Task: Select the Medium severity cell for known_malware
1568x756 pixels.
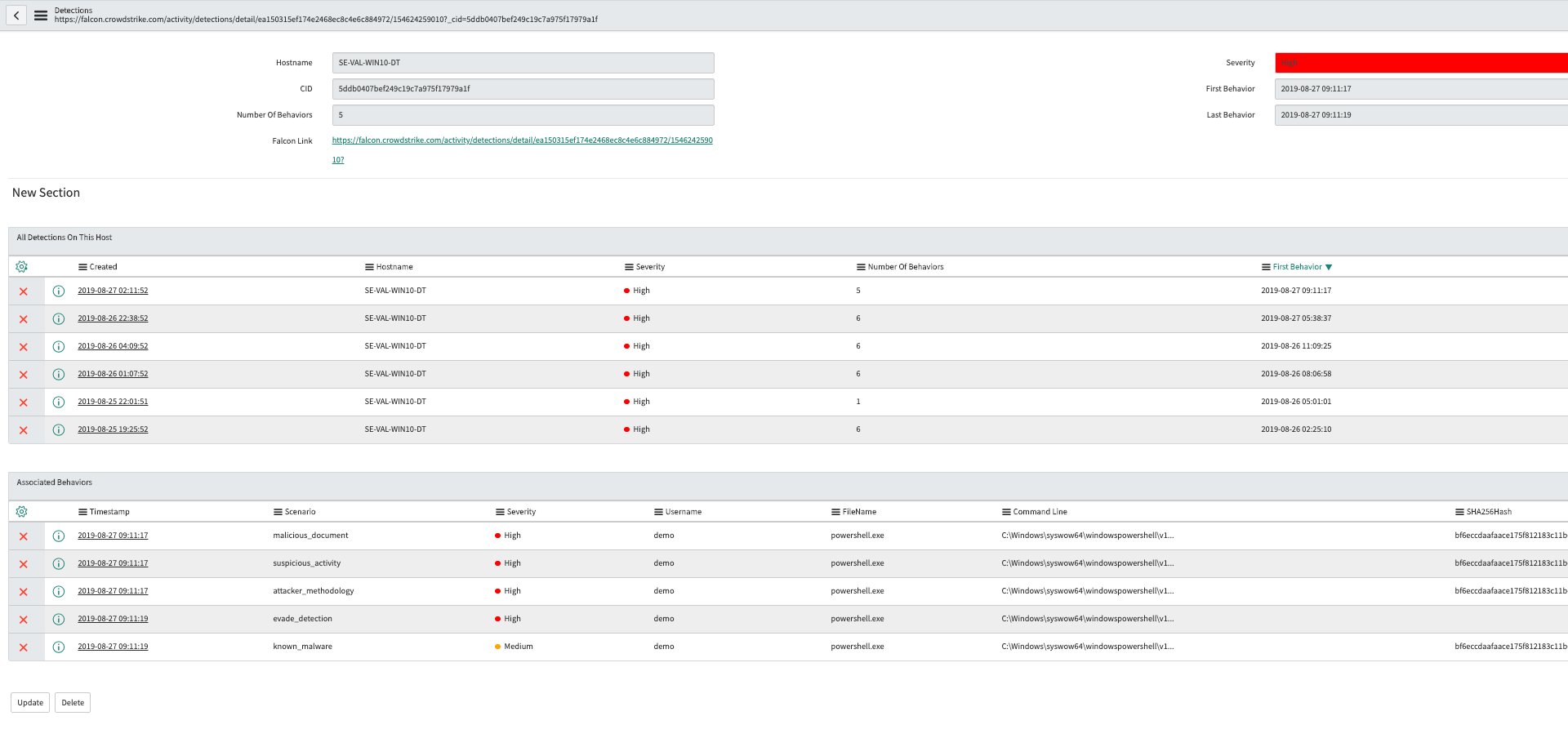Action: click(514, 647)
